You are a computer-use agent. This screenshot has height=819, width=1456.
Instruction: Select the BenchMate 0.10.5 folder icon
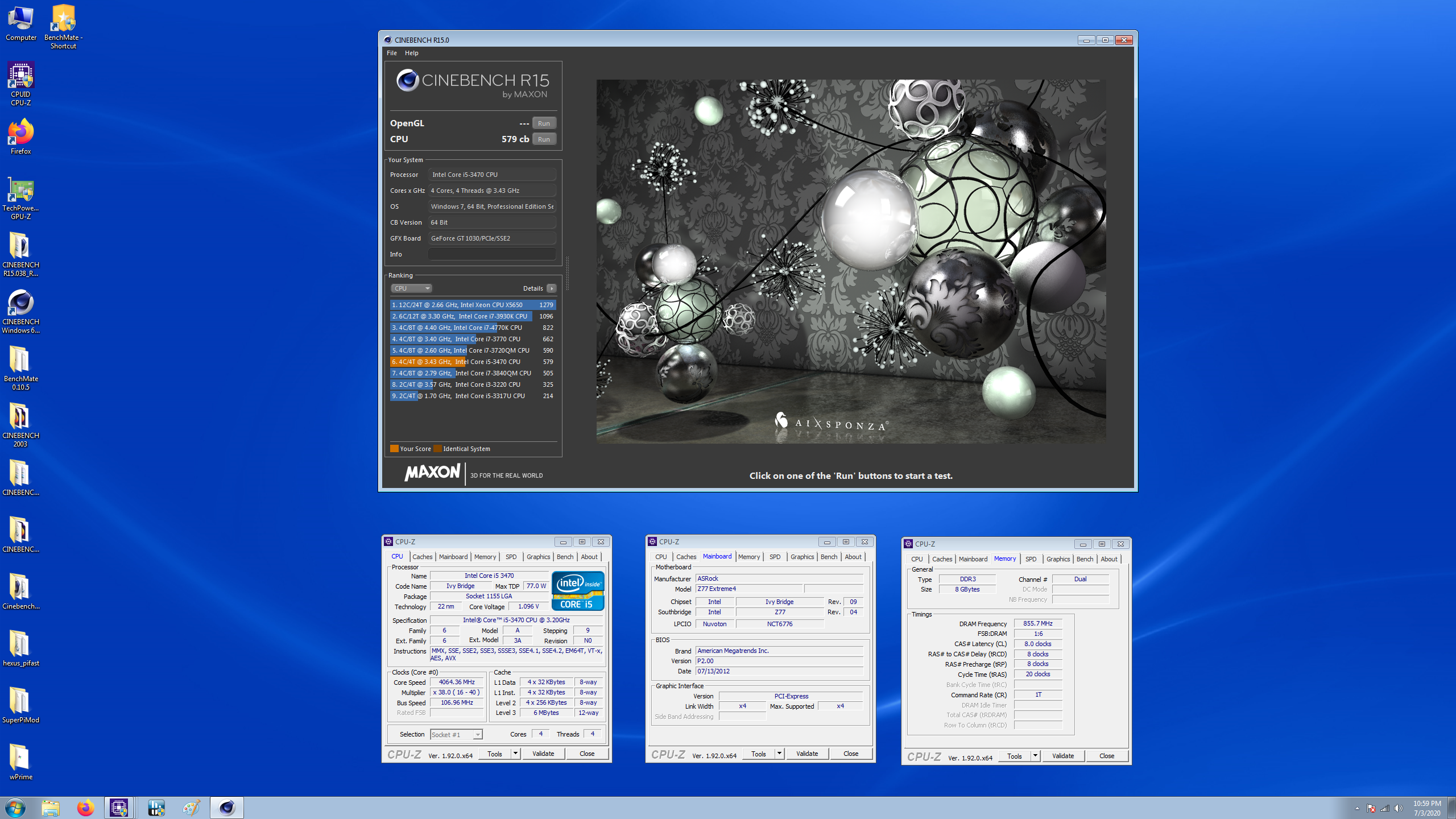tap(21, 369)
